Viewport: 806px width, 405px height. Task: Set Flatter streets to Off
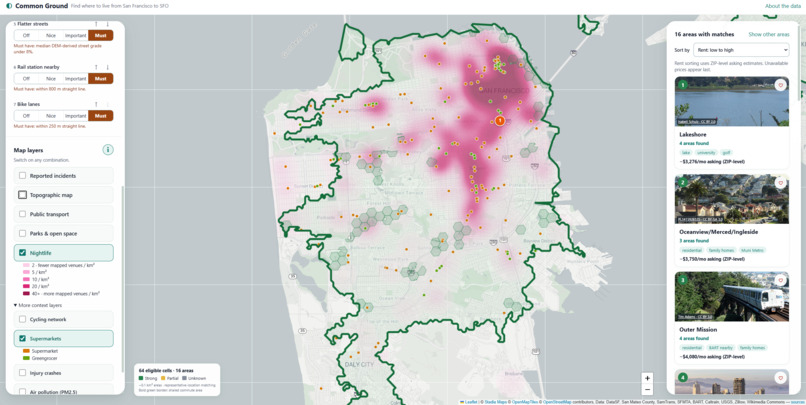pos(26,35)
